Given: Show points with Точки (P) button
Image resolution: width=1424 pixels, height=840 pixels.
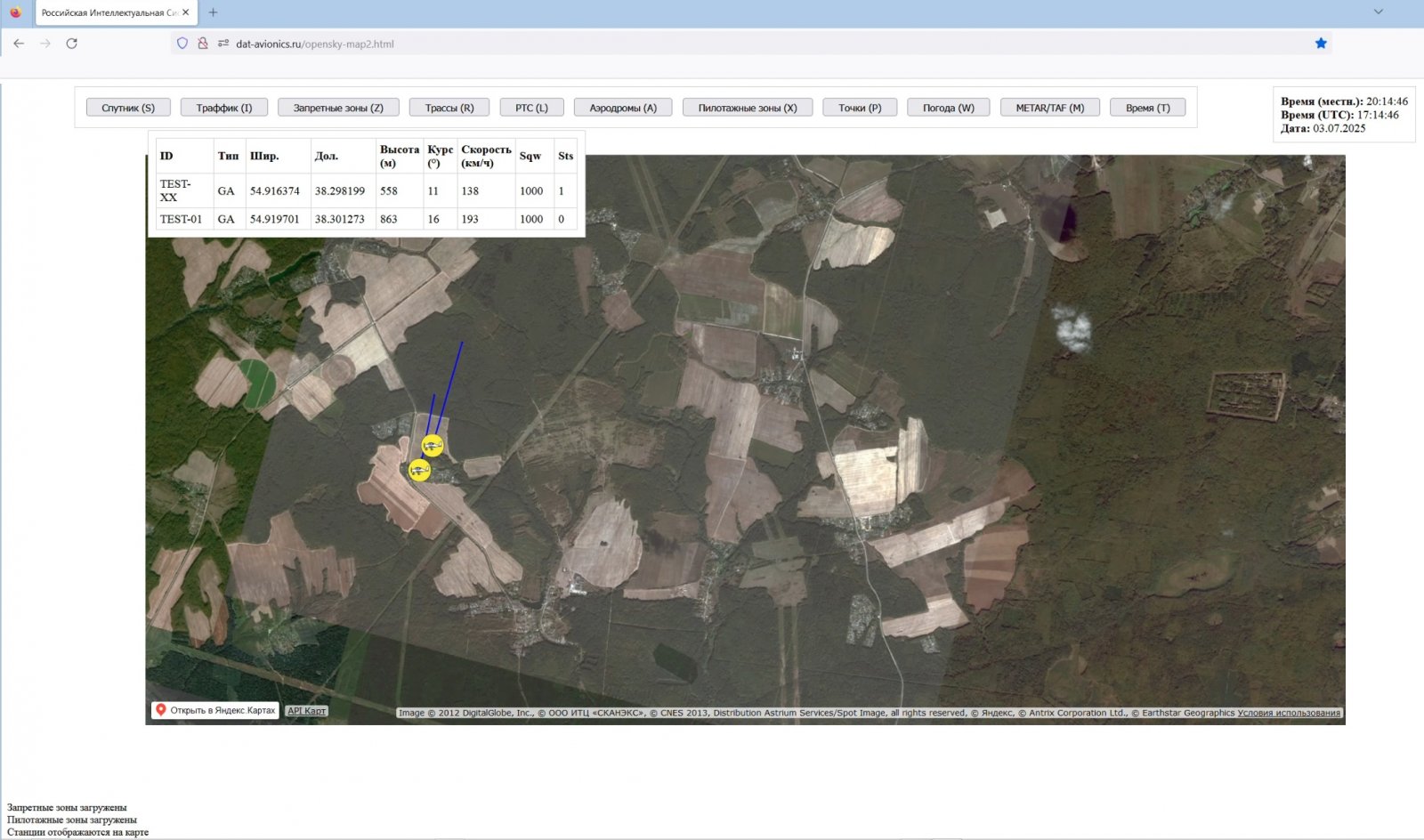Looking at the screenshot, I should click(860, 108).
